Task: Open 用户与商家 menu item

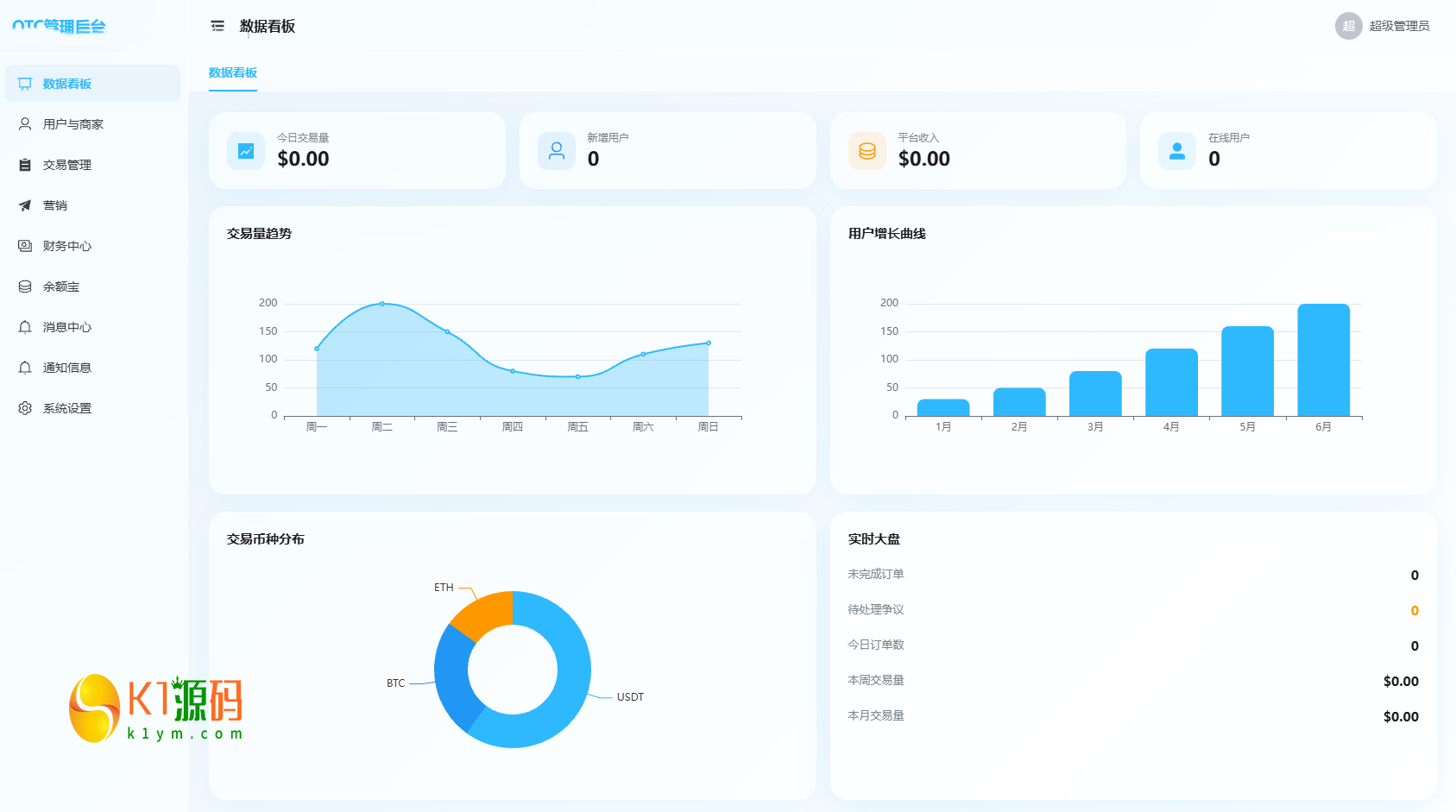Action: pyautogui.click(x=93, y=124)
